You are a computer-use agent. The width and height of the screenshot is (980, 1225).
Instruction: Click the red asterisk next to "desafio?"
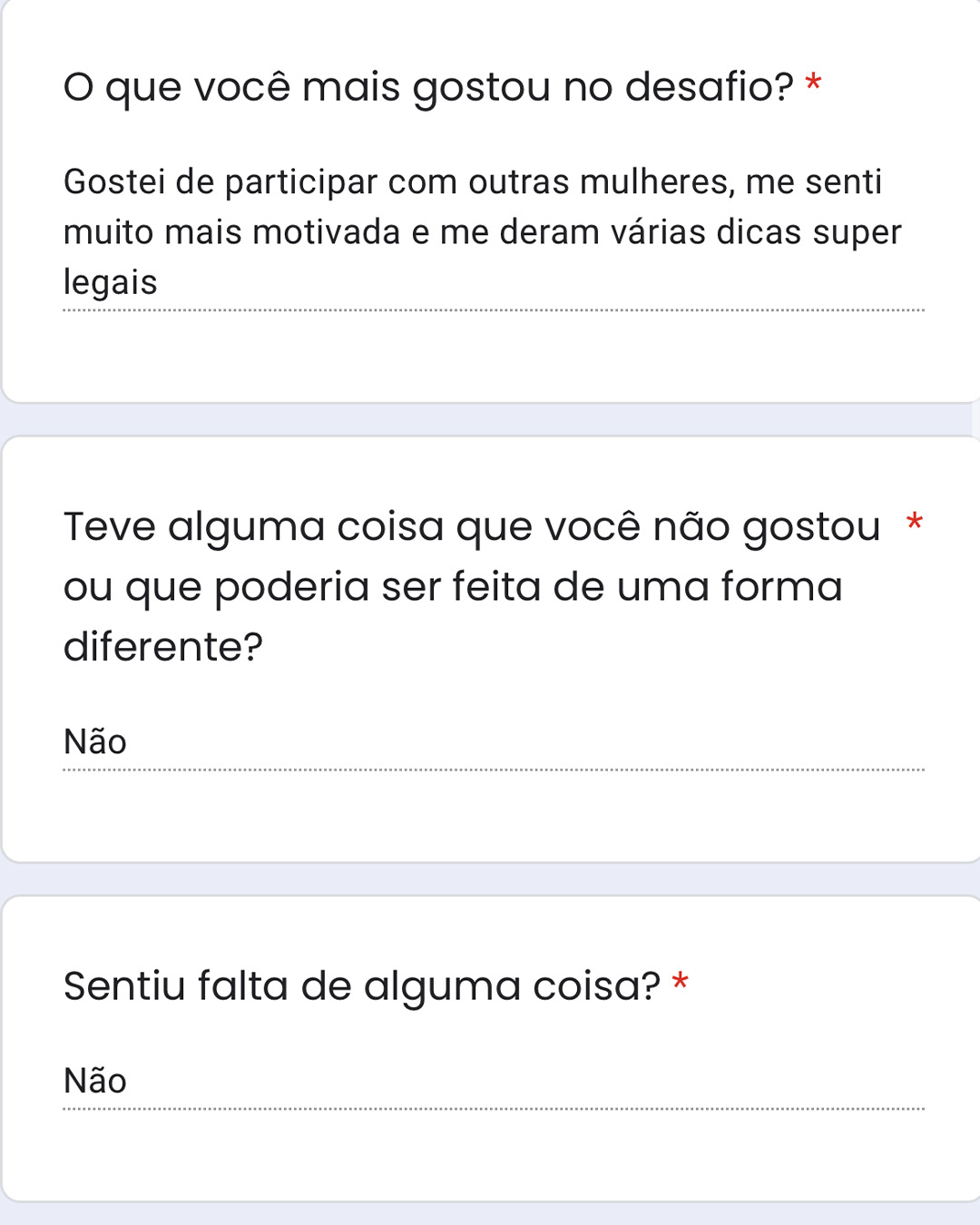[813, 83]
